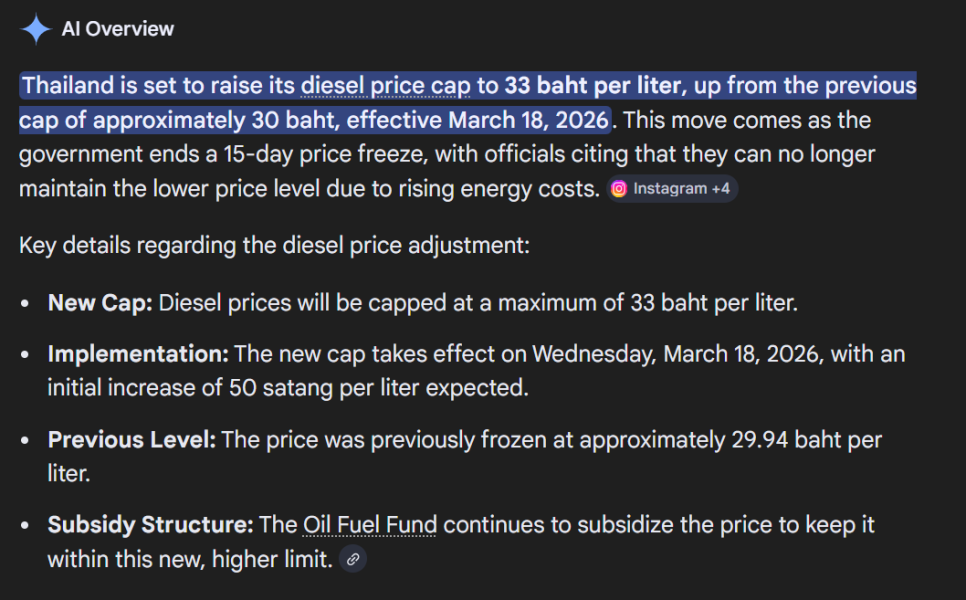
Task: Click the chain link icon after Subsidy Structure
Action: pyautogui.click(x=352, y=560)
